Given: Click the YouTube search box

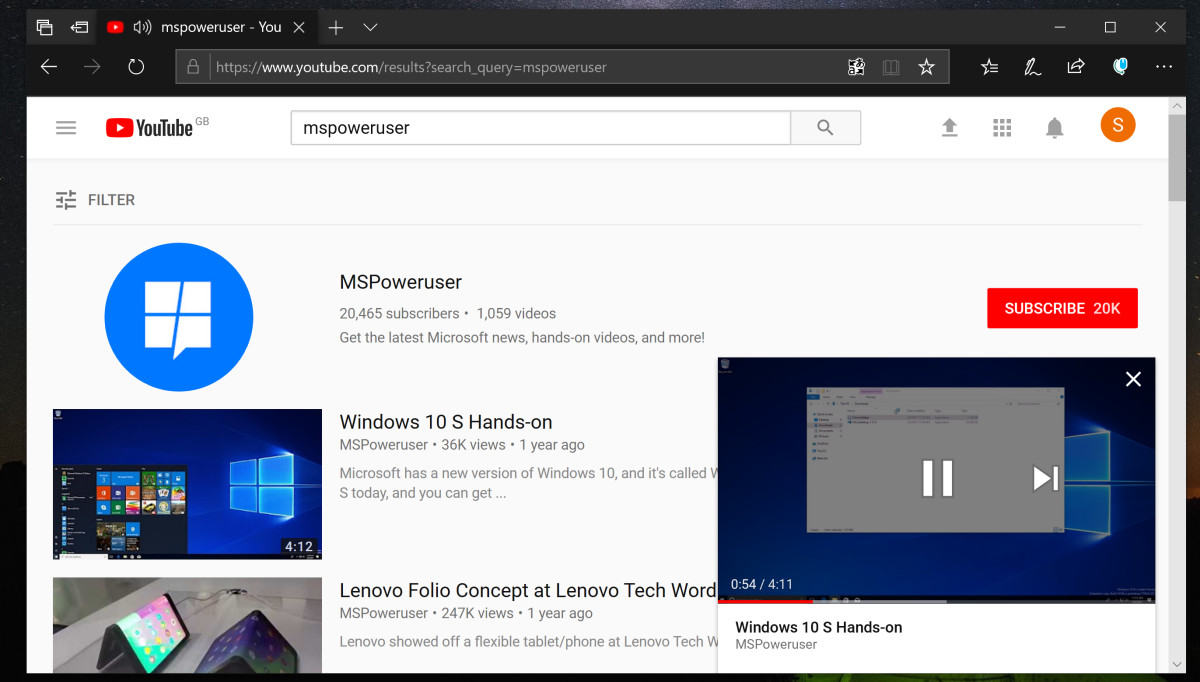Looking at the screenshot, I should tap(541, 128).
